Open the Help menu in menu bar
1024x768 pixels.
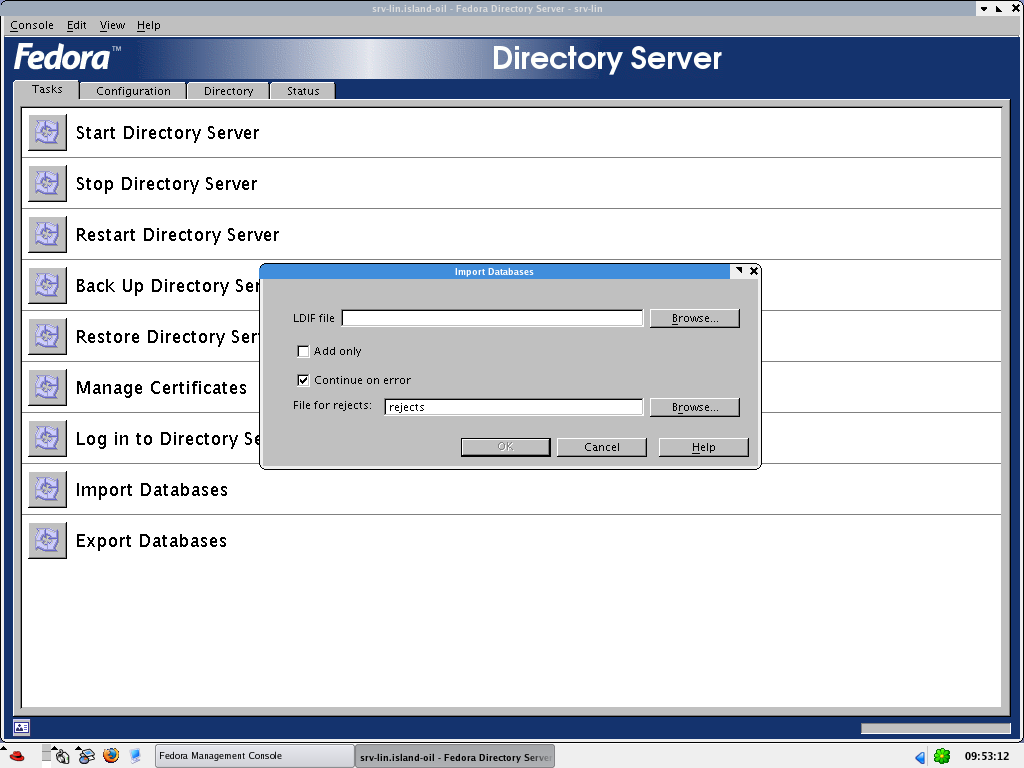pos(148,25)
